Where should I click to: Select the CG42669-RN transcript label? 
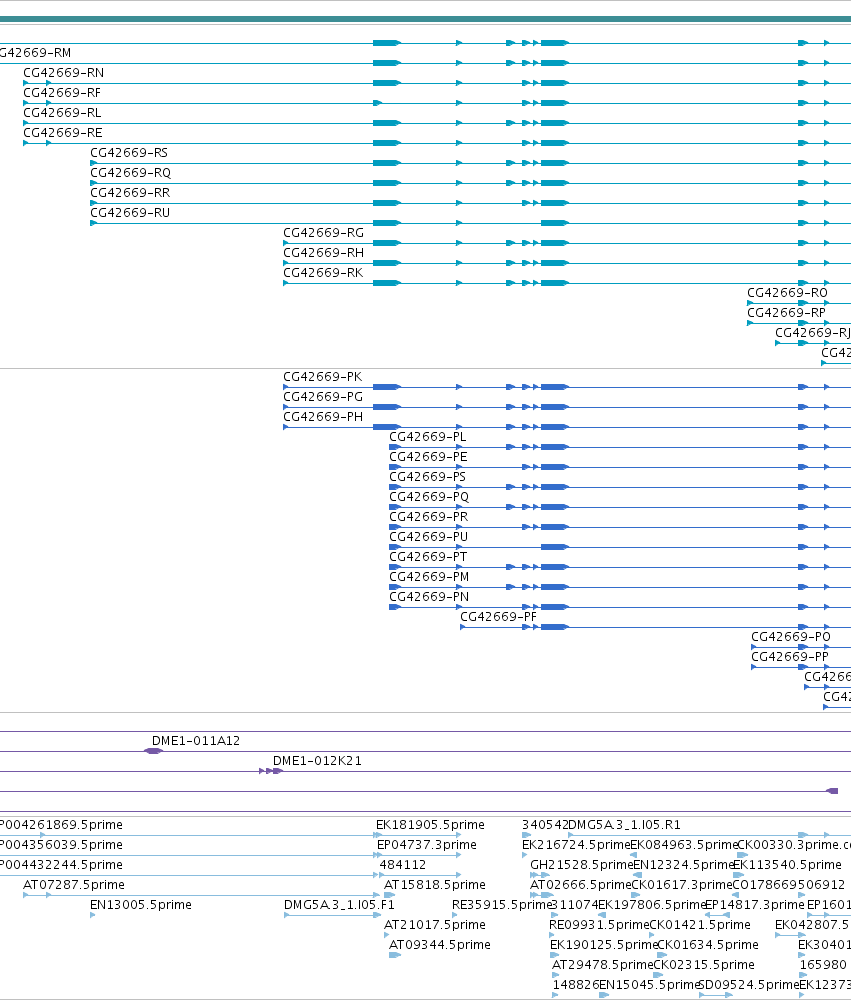coord(64,73)
